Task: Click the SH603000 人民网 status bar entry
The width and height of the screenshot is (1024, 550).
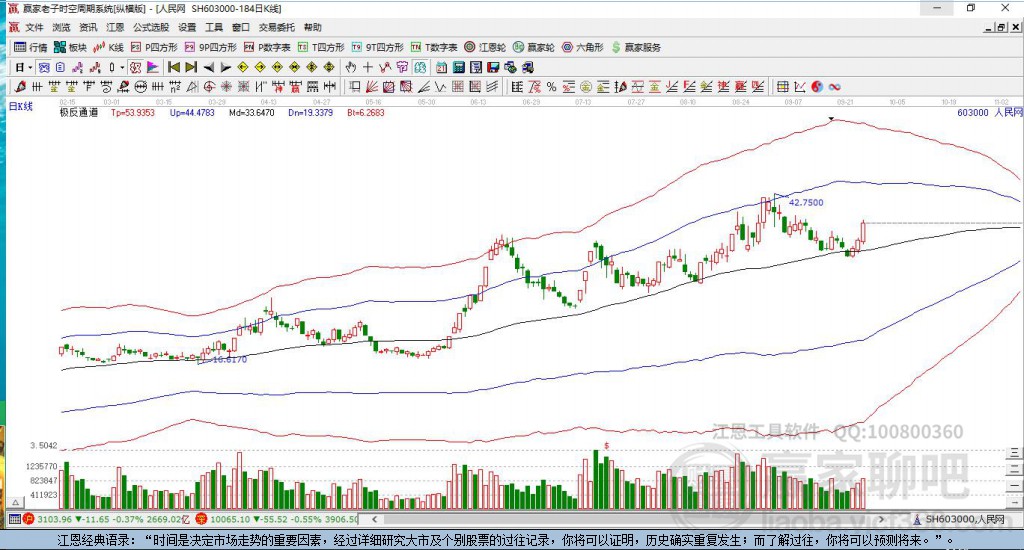Action: tap(963, 520)
